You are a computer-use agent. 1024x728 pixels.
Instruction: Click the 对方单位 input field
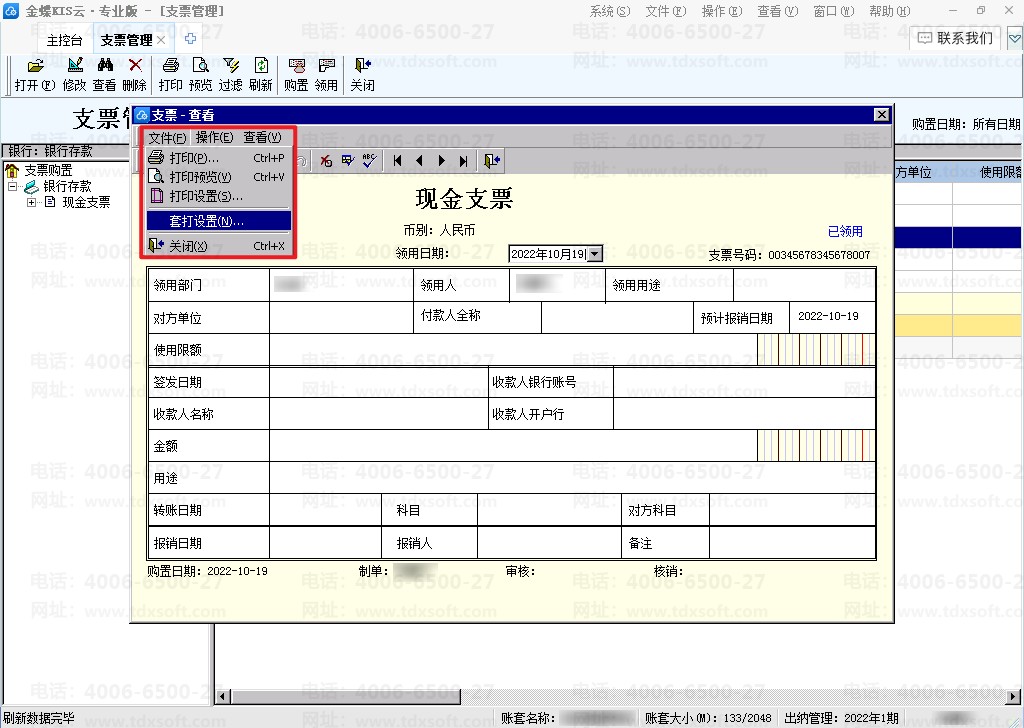342,317
